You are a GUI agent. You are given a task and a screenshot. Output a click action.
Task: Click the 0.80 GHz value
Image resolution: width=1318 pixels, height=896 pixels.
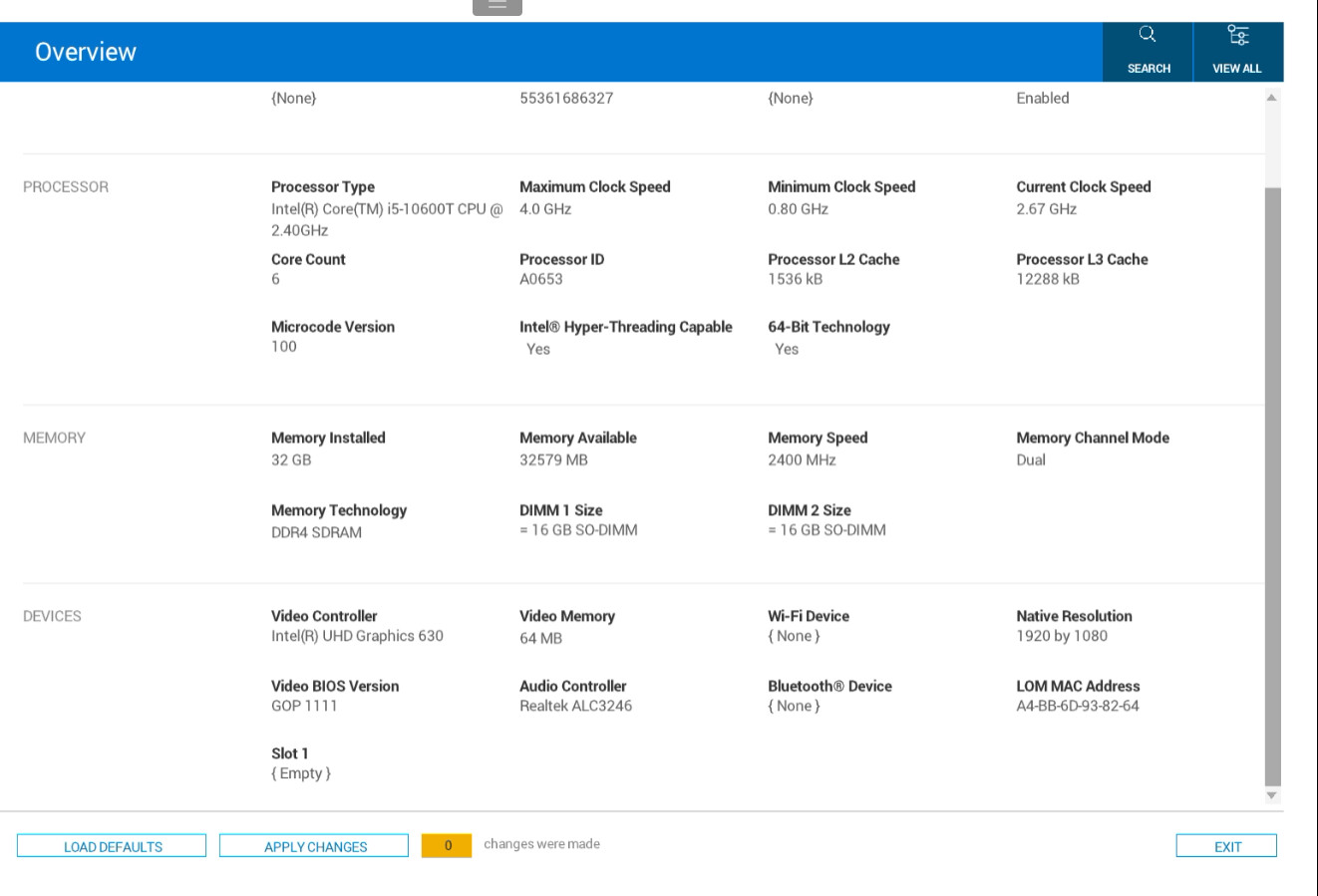click(799, 209)
